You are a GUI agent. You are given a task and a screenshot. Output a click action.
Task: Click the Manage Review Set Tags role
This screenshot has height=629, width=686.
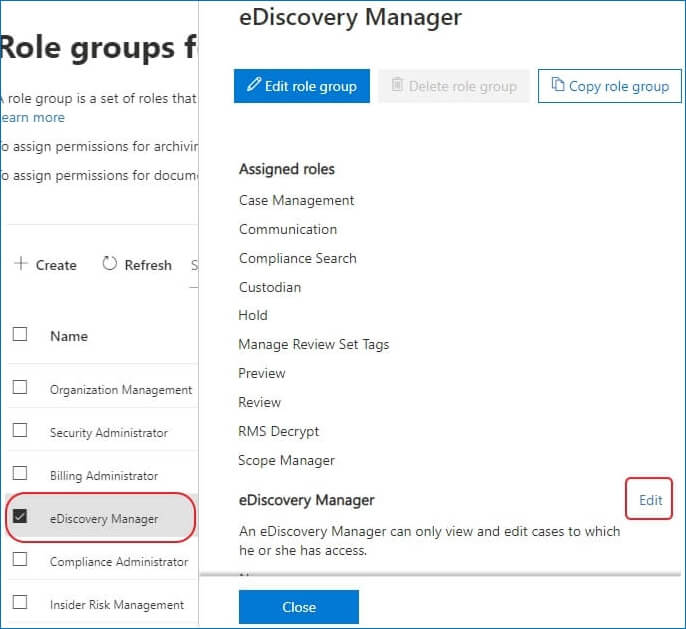pyautogui.click(x=314, y=345)
